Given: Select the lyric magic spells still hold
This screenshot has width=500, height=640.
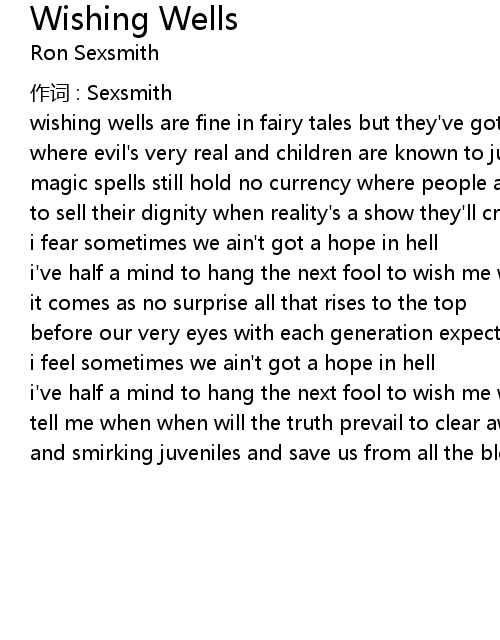Looking at the screenshot, I should click(265, 183).
